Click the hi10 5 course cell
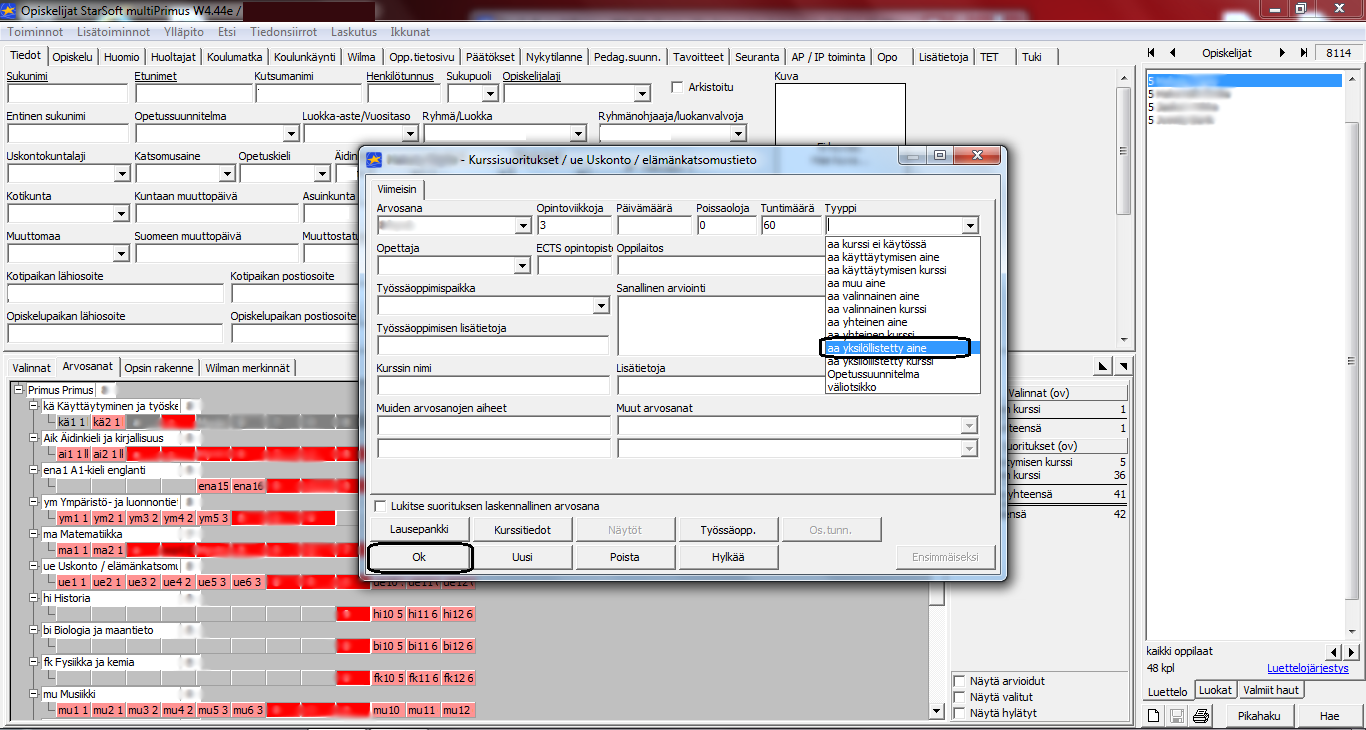The image size is (1366, 730). click(x=388, y=614)
